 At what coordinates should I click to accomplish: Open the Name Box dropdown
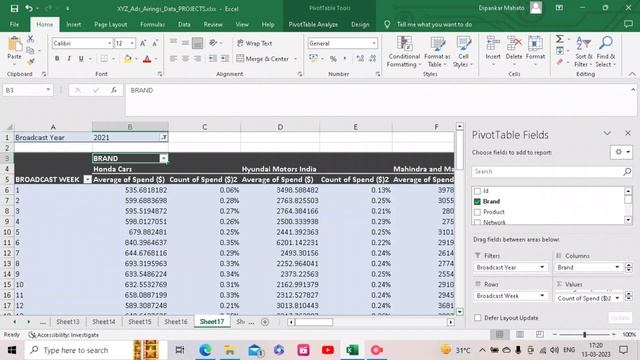tap(48, 90)
